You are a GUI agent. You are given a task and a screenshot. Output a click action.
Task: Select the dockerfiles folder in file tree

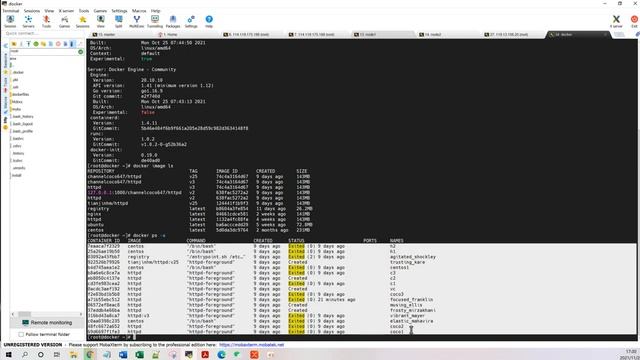[20, 94]
